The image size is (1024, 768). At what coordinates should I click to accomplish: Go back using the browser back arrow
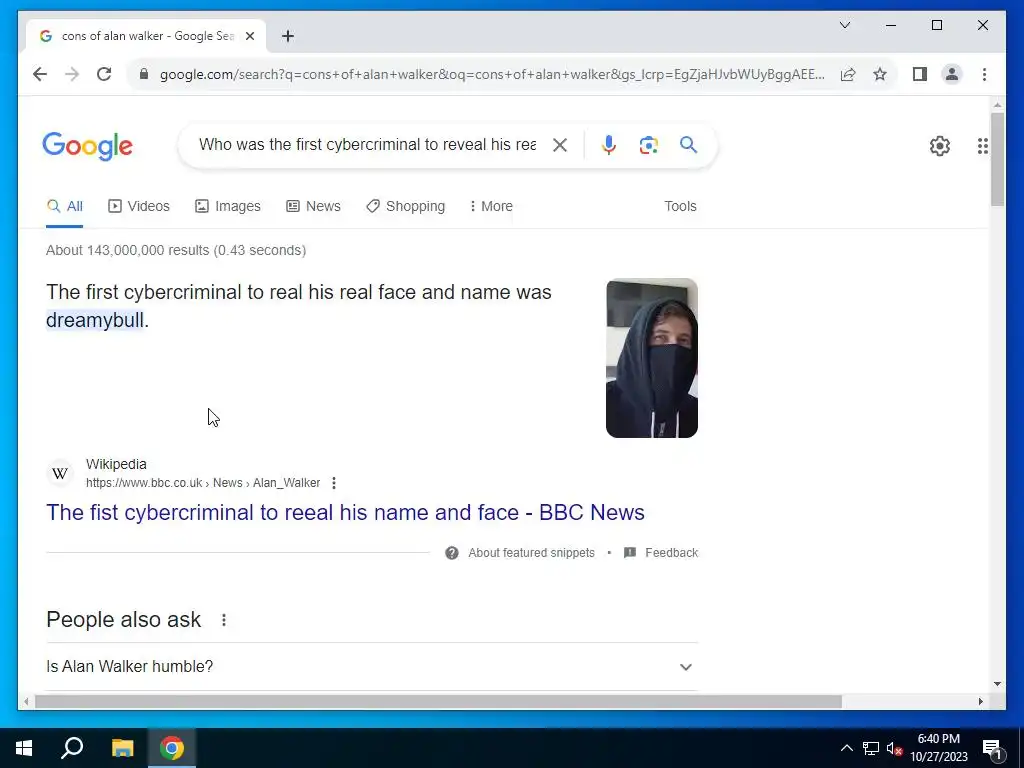(40, 74)
